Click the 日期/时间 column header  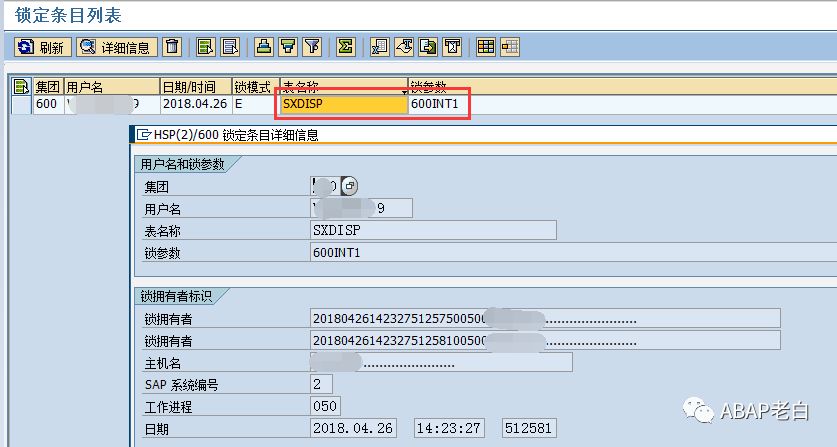(195, 87)
